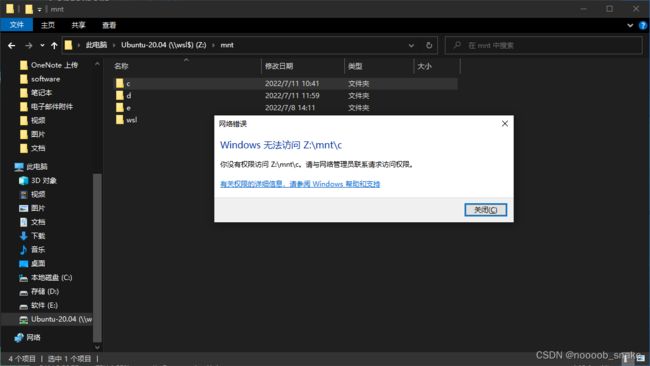Open the Windows 帮助和支持 permissions link
Screen dimensions: 650x366
pos(300,184)
